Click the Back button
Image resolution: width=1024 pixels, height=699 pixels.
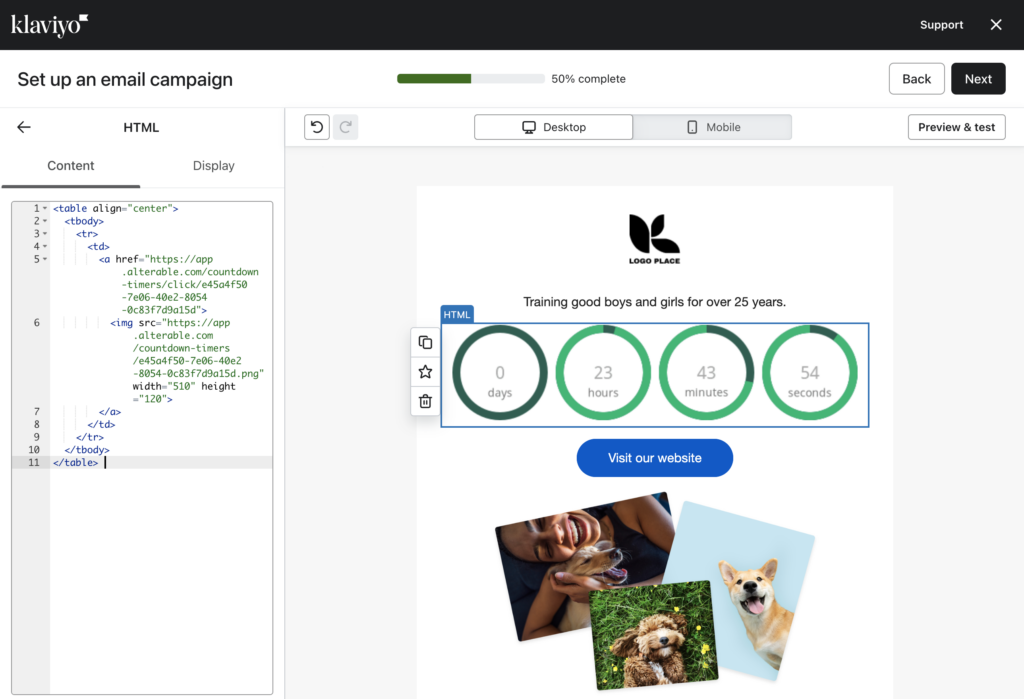(916, 79)
